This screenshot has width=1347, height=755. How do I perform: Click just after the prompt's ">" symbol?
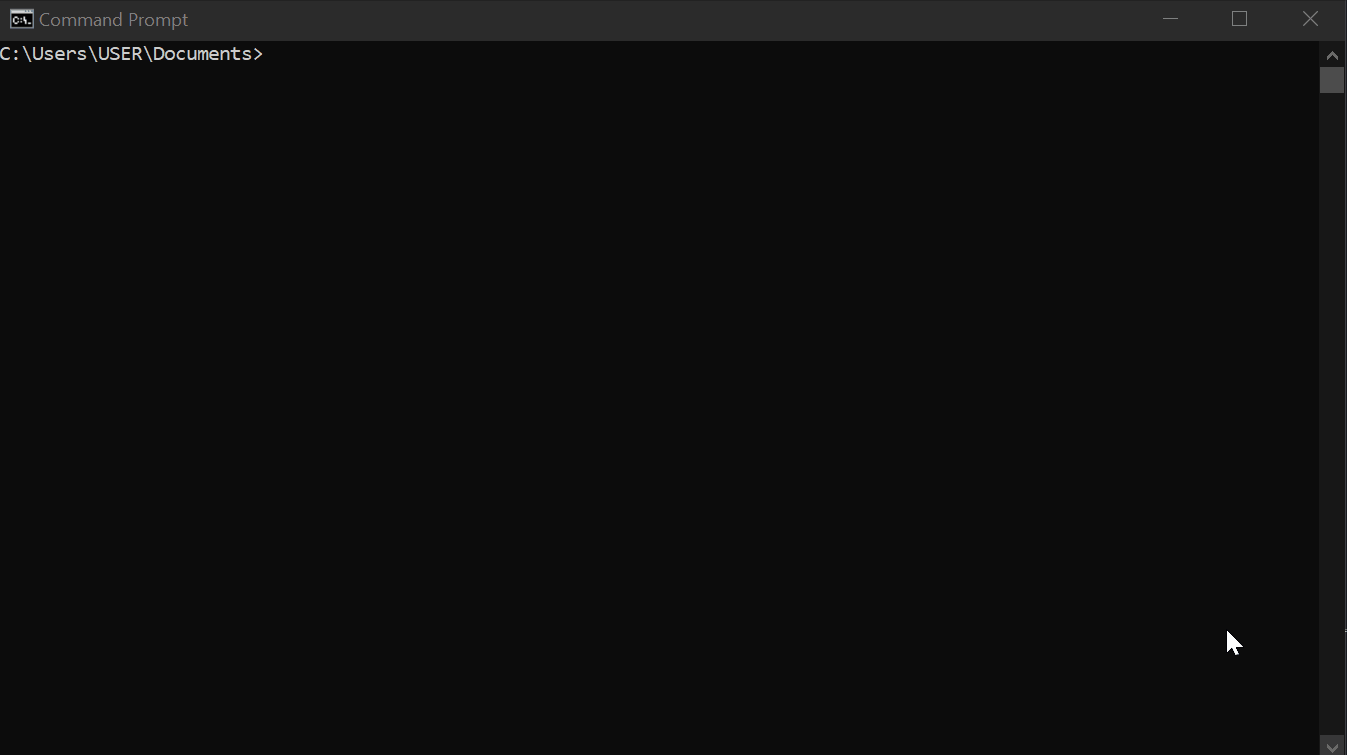pos(269,54)
